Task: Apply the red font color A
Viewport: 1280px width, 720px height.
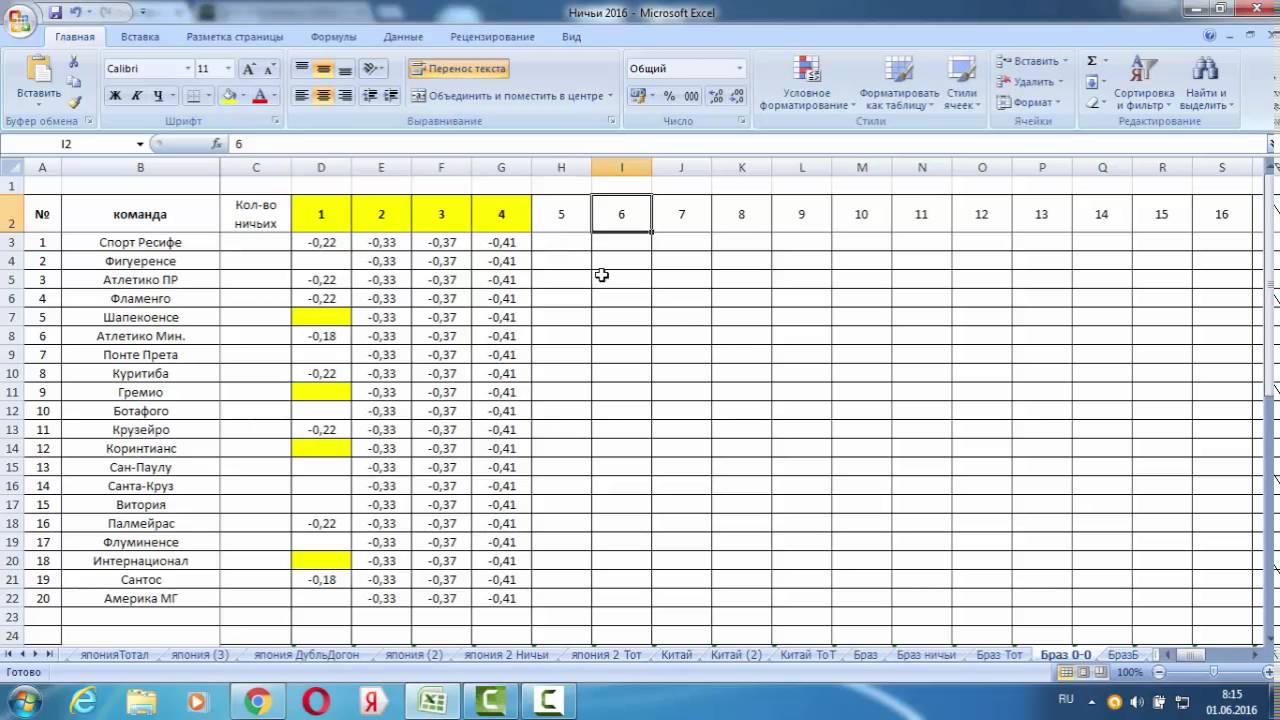Action: pyautogui.click(x=260, y=96)
